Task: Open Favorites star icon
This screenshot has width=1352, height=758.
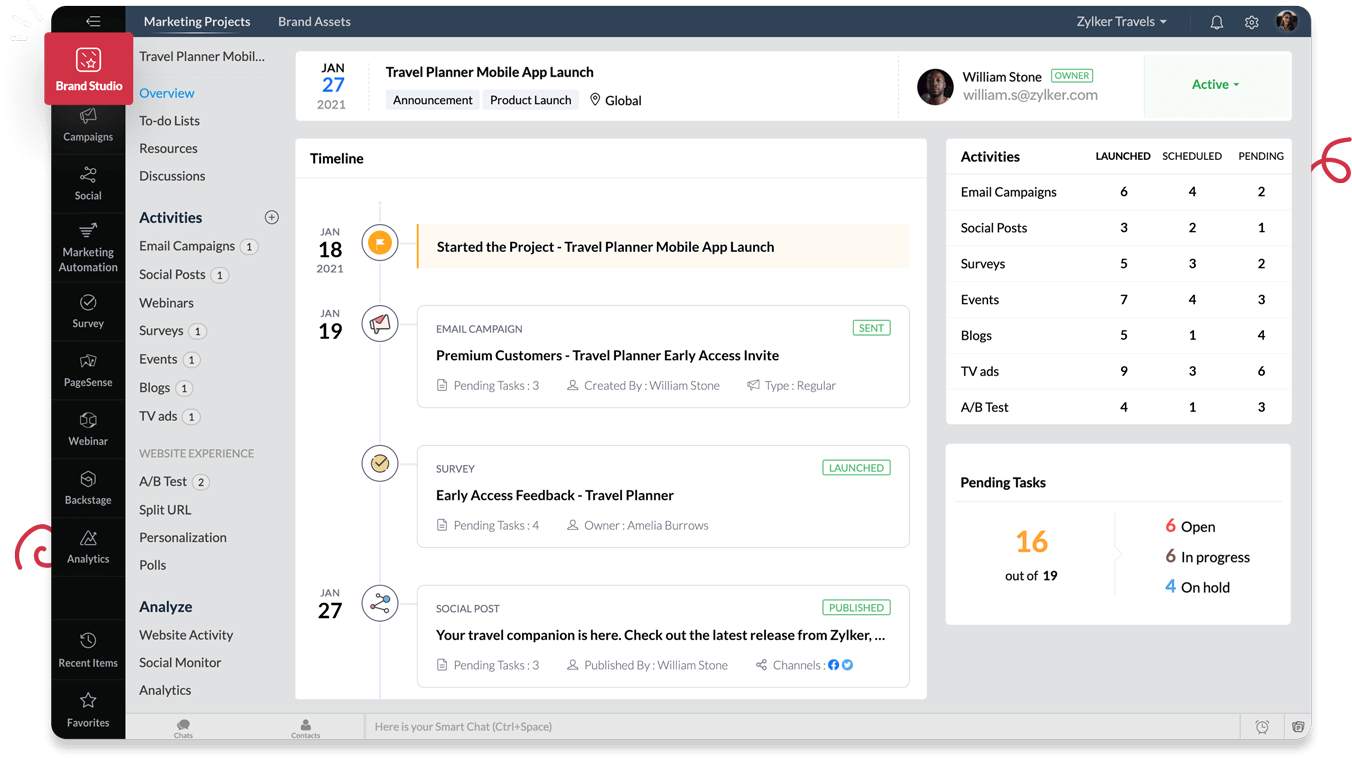Action: 88,709
